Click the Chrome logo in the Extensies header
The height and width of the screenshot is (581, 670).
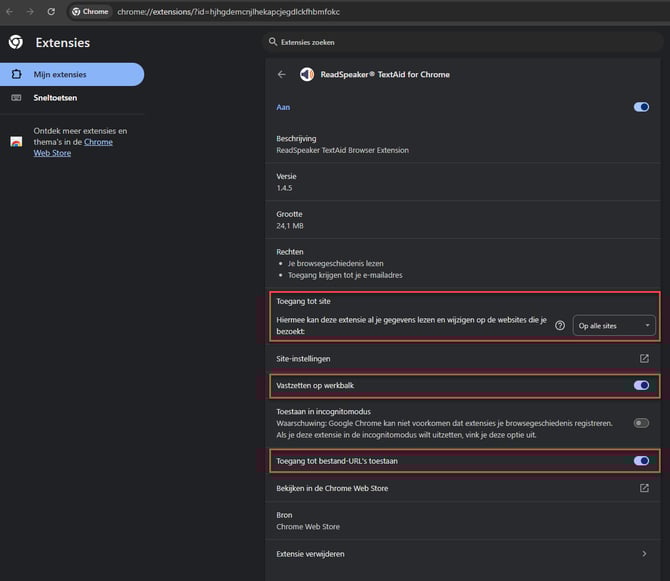coord(16,43)
